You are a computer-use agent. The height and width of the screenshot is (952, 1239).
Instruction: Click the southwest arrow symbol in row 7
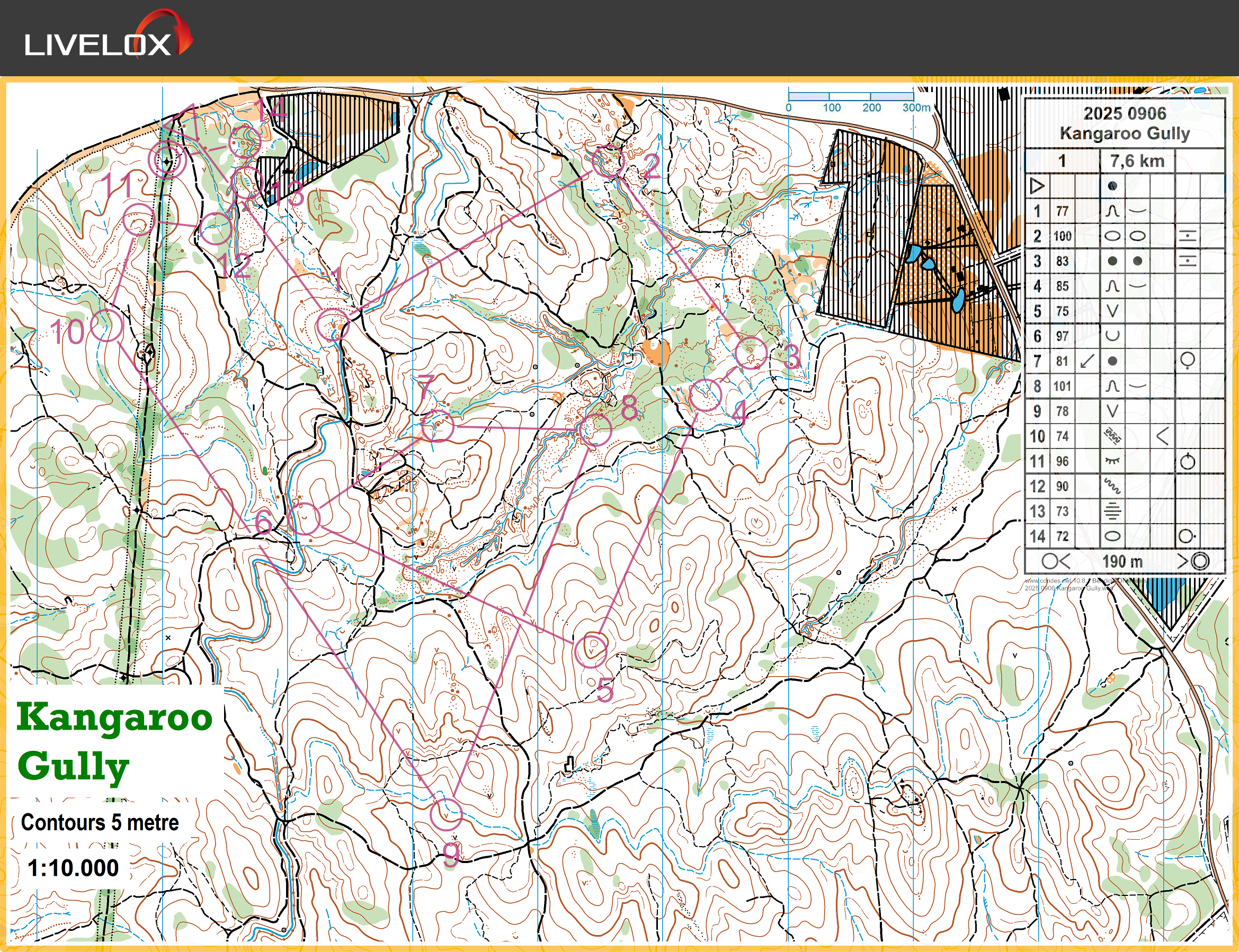click(1087, 361)
